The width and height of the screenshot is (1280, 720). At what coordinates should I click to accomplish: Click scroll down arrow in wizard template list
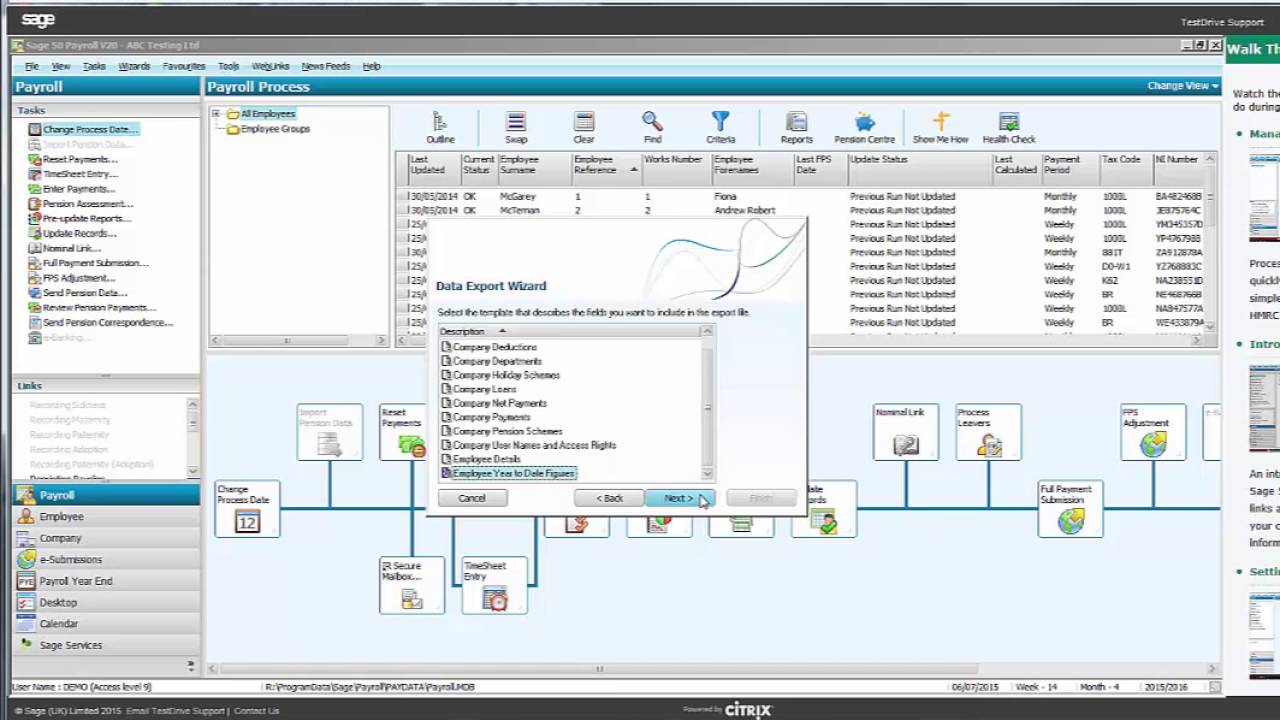(708, 474)
